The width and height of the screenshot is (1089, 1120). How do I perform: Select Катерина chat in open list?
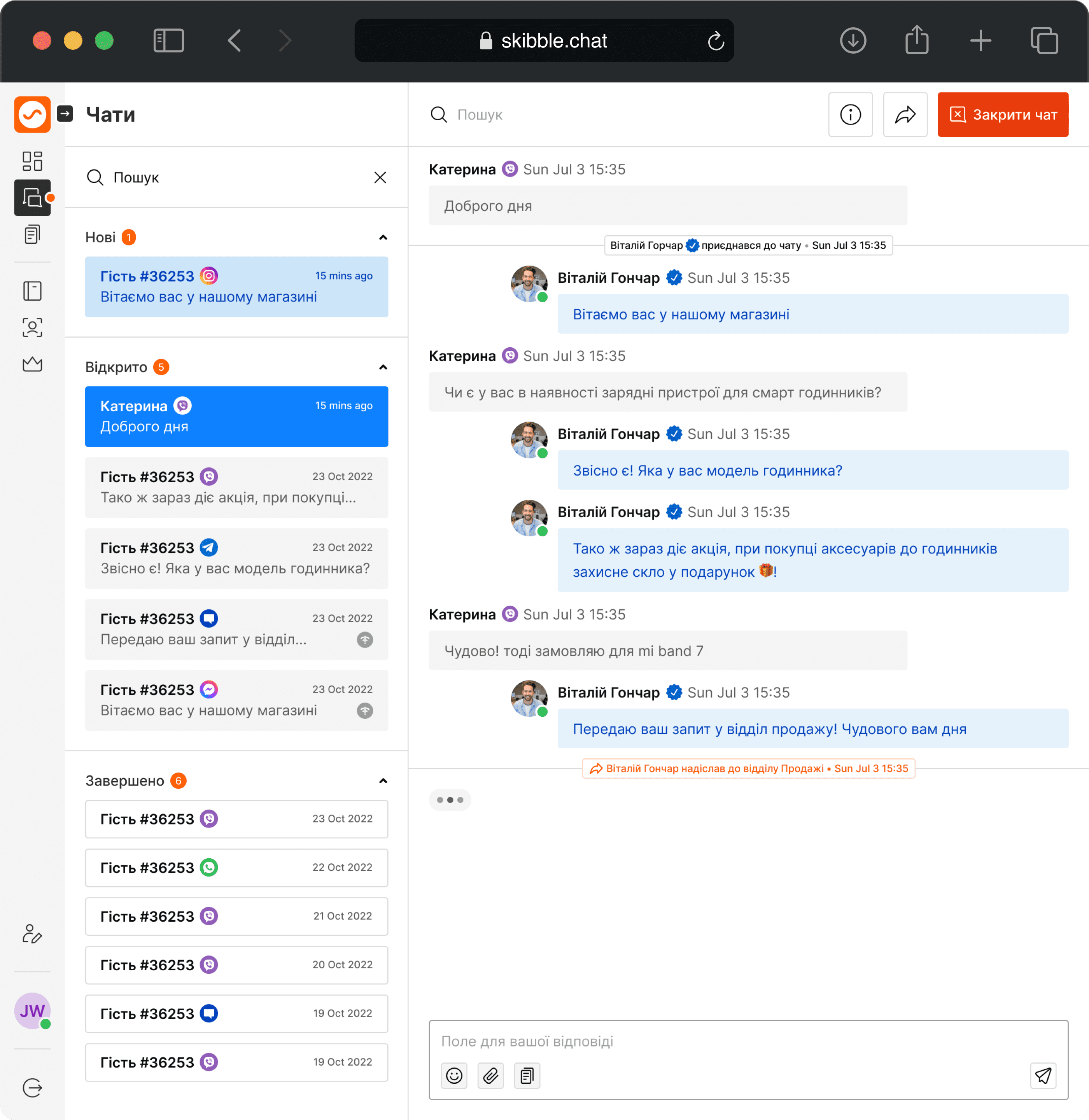pos(236,416)
